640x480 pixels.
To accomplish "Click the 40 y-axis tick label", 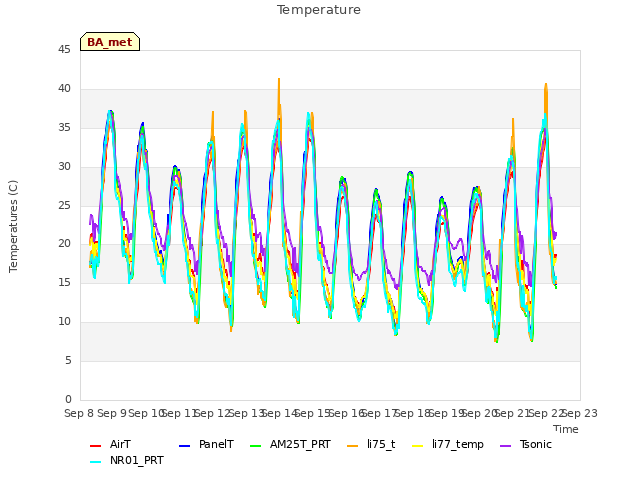I will coord(64,89).
